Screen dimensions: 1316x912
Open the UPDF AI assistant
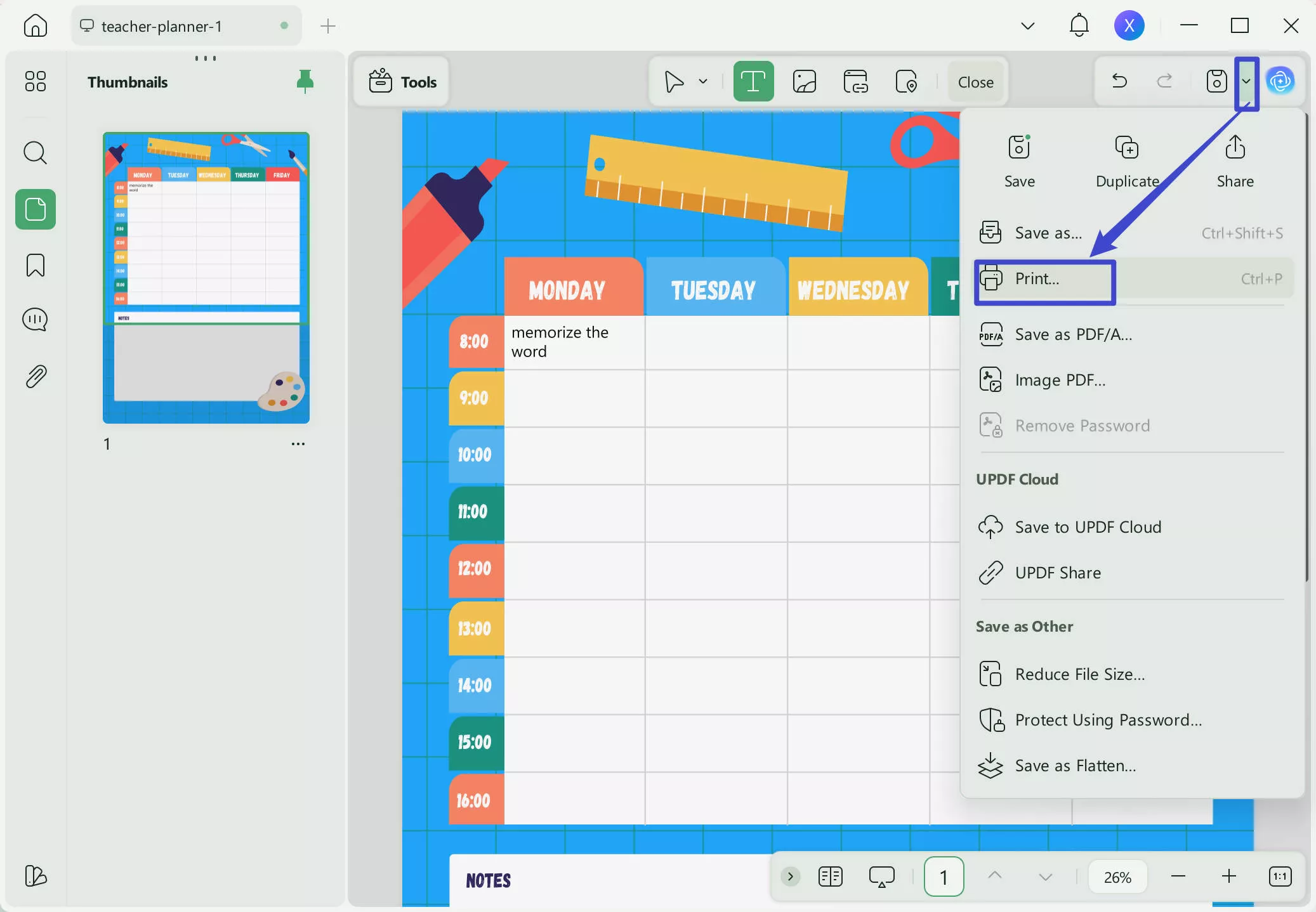(x=1281, y=81)
